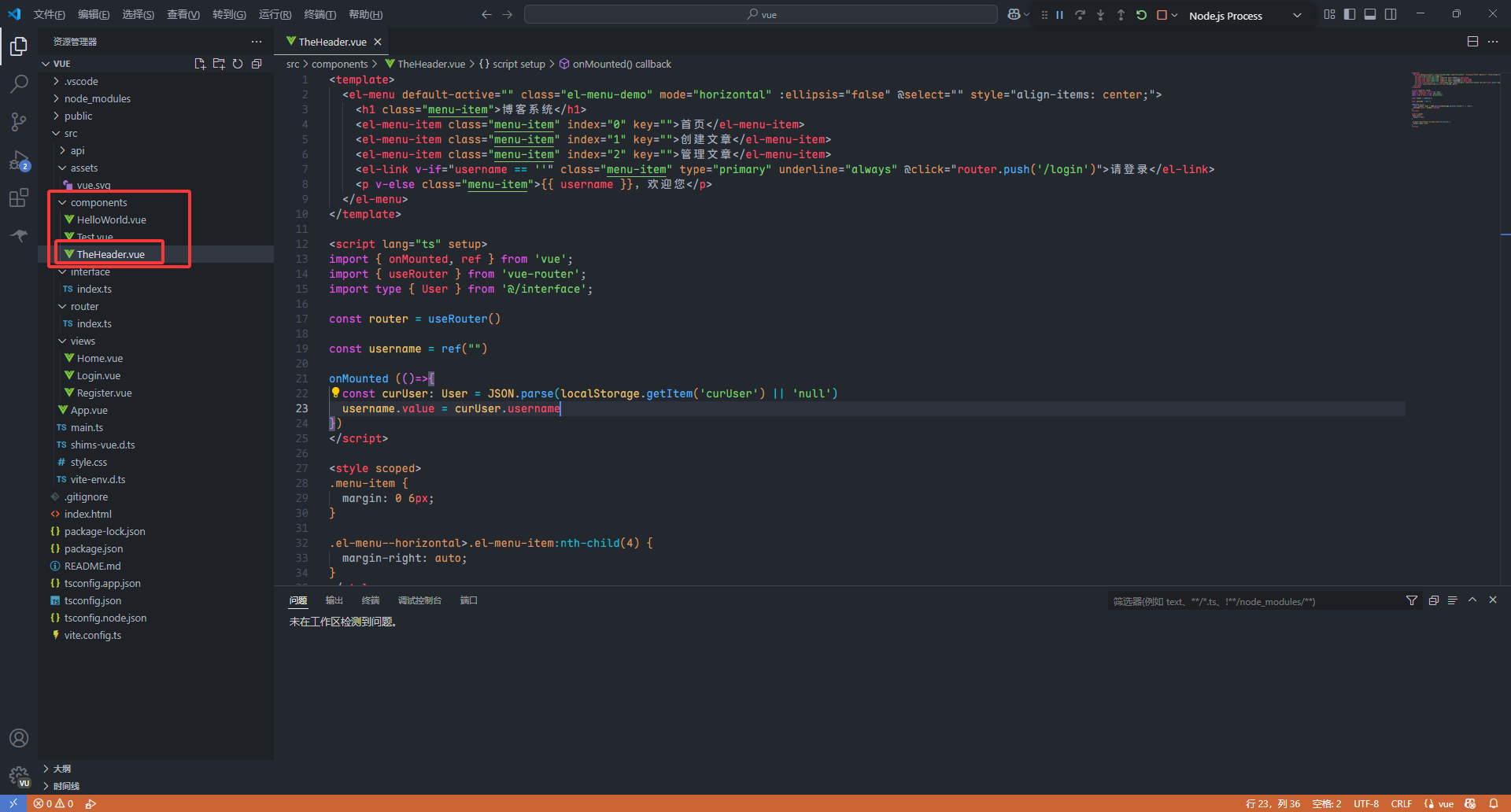Open the Source Control view
Viewport: 1511px width, 812px height.
19,121
